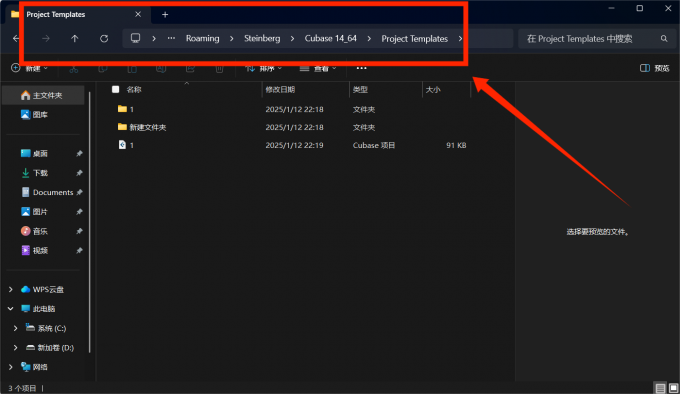Screen dimensions: 680x394
Task: Expand the WPS云盘 tree node
Action: pyautogui.click(x=11, y=289)
